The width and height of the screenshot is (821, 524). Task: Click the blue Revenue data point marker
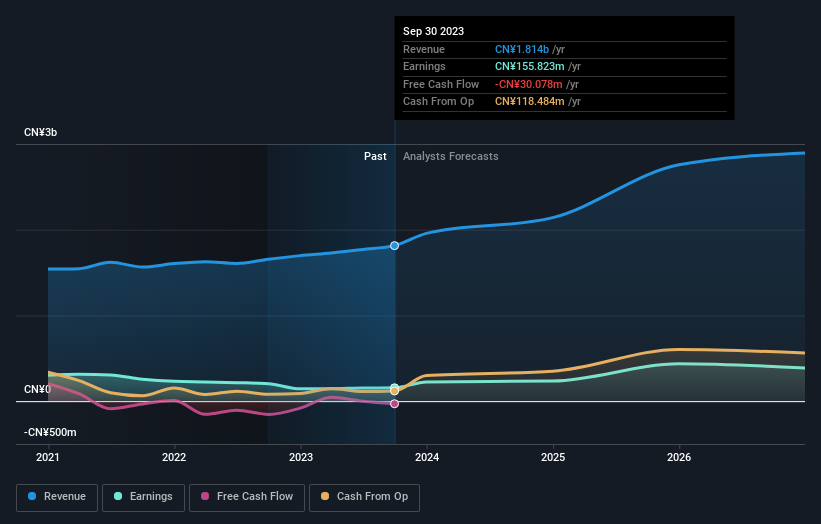(x=394, y=246)
